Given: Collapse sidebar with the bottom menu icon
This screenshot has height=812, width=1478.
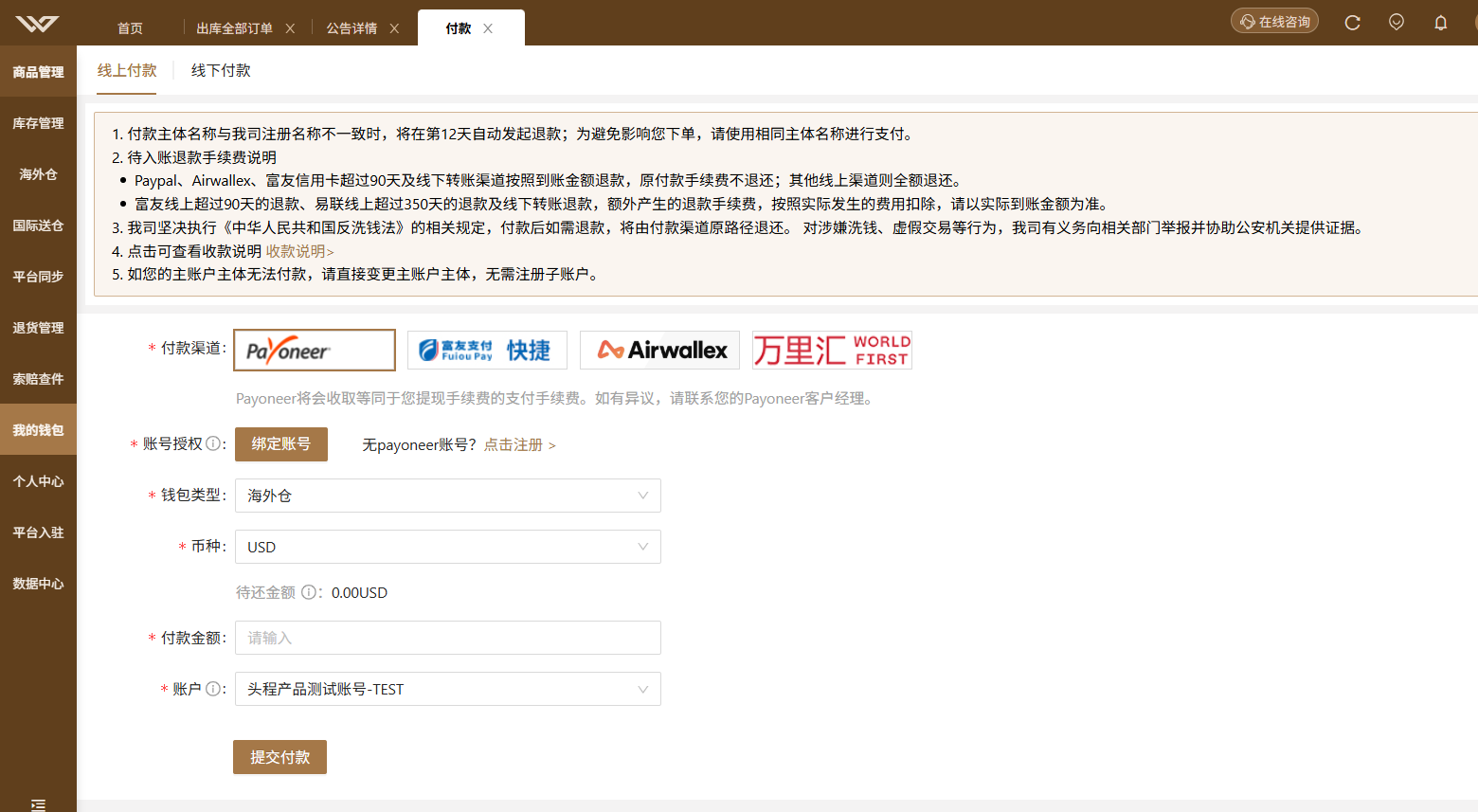Looking at the screenshot, I should 38,804.
